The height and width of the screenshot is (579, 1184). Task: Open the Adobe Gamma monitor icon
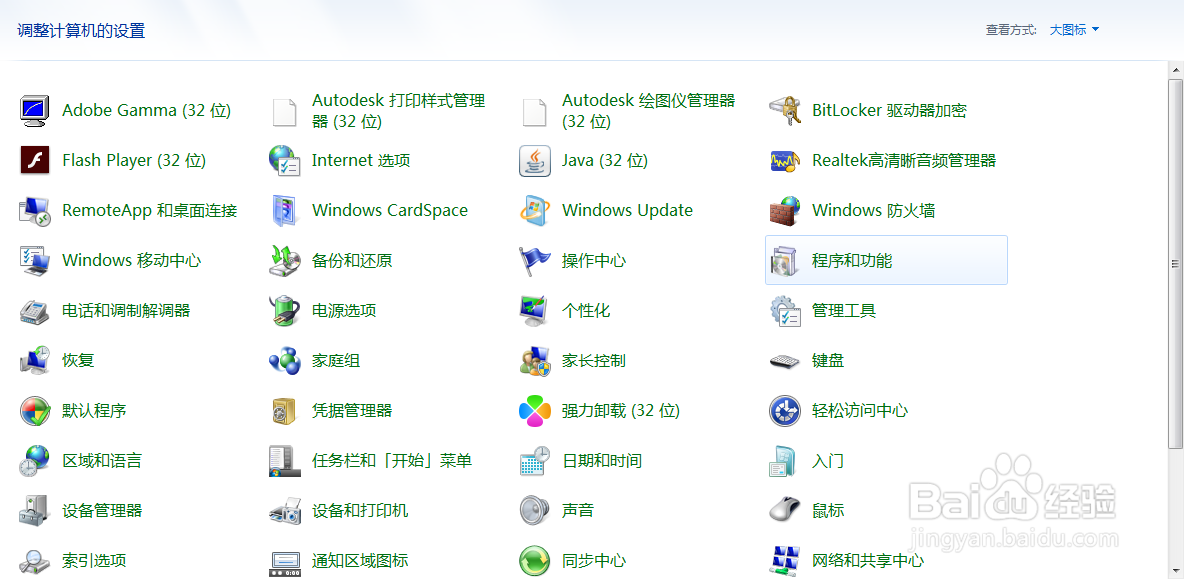34,110
